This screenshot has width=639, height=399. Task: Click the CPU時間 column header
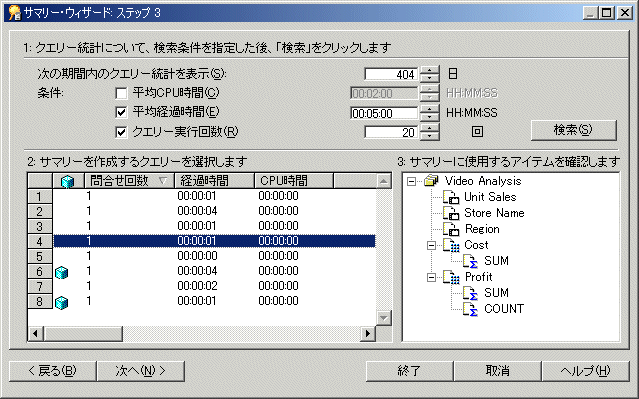click(294, 181)
